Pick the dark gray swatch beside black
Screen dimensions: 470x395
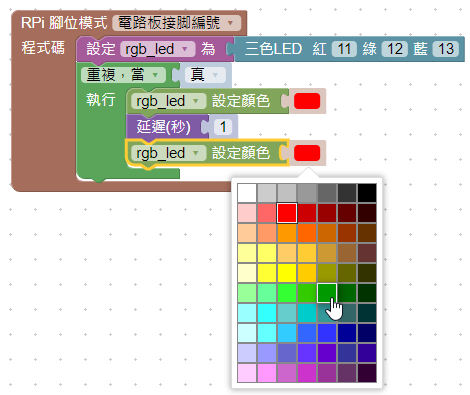[347, 193]
